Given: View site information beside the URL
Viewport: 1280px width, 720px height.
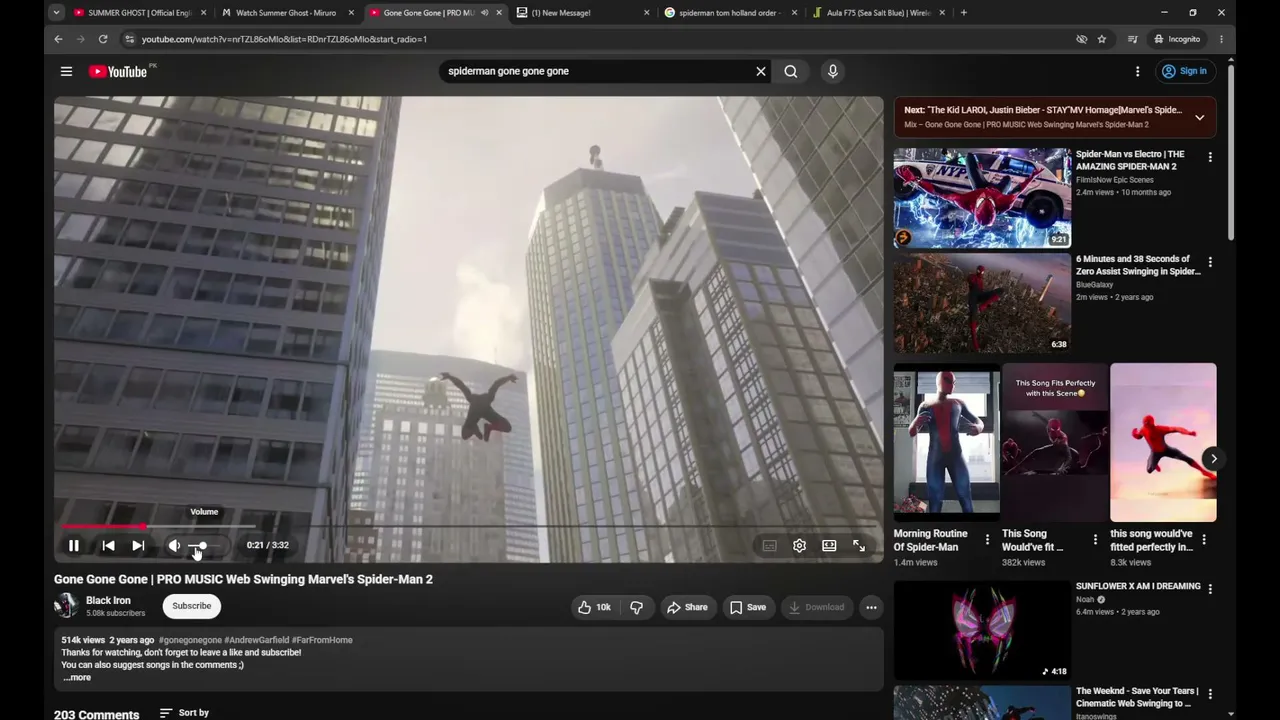Looking at the screenshot, I should 129,39.
